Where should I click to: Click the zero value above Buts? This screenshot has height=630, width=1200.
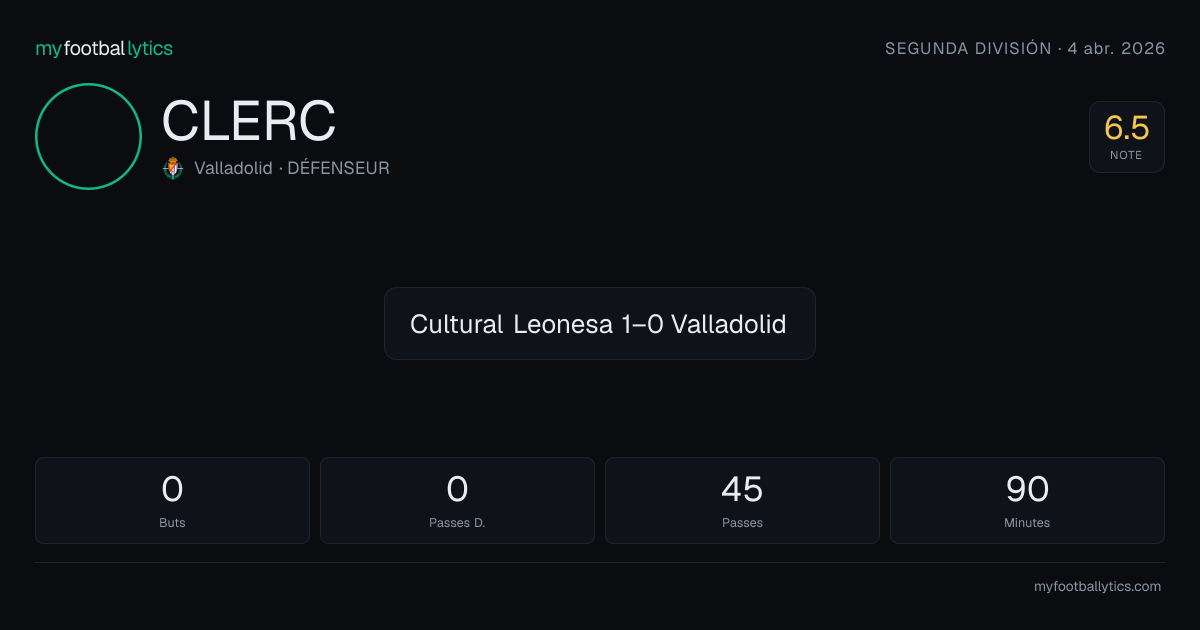(172, 489)
